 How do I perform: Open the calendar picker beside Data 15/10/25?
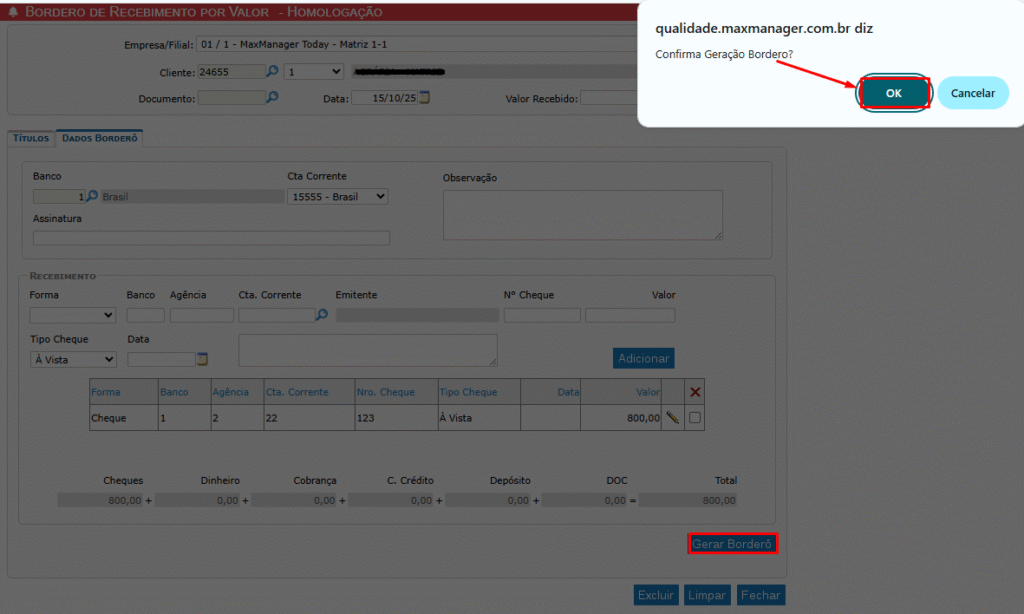(424, 98)
